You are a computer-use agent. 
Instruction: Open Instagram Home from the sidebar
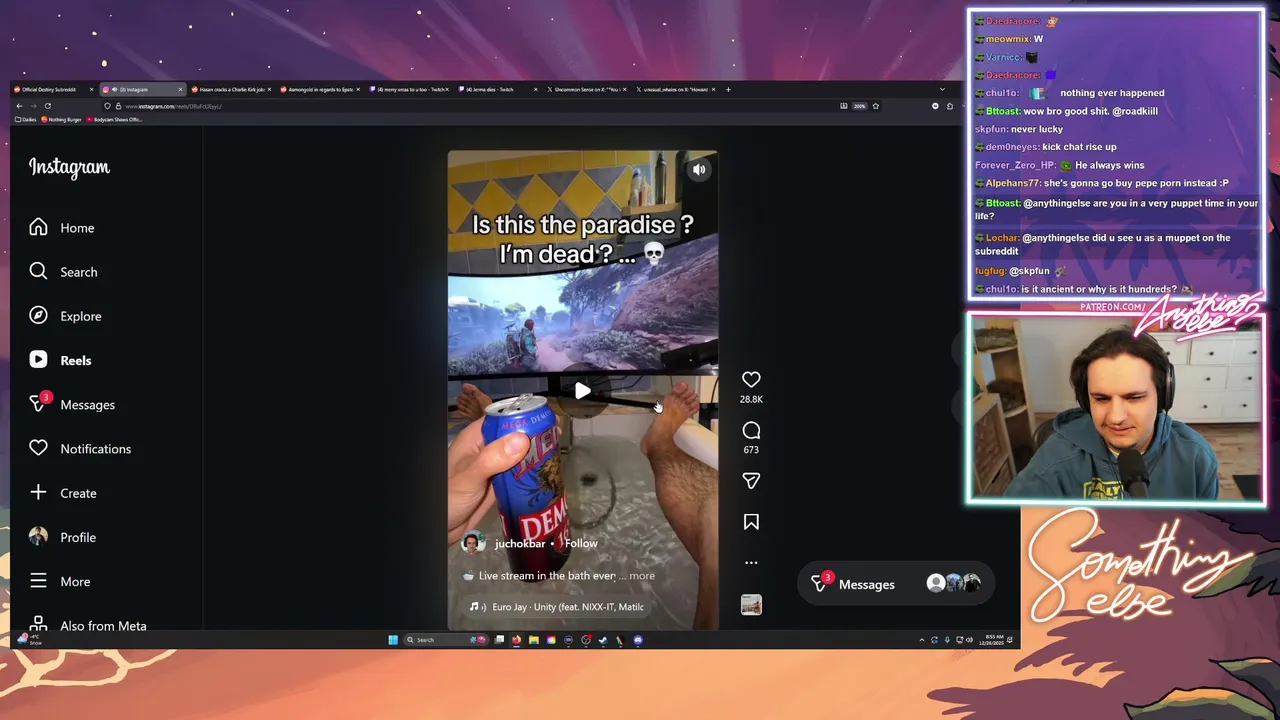62,228
